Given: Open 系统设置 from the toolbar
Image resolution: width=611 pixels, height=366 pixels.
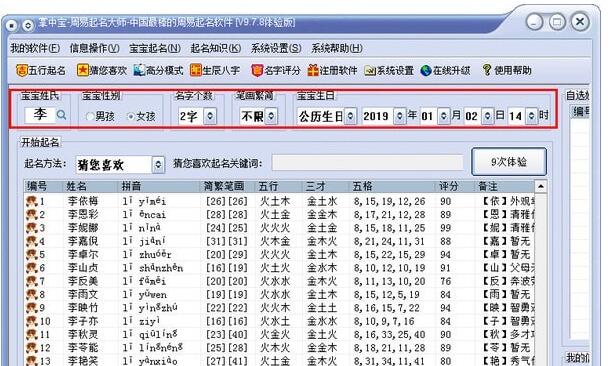Looking at the screenshot, I should click(389, 71).
